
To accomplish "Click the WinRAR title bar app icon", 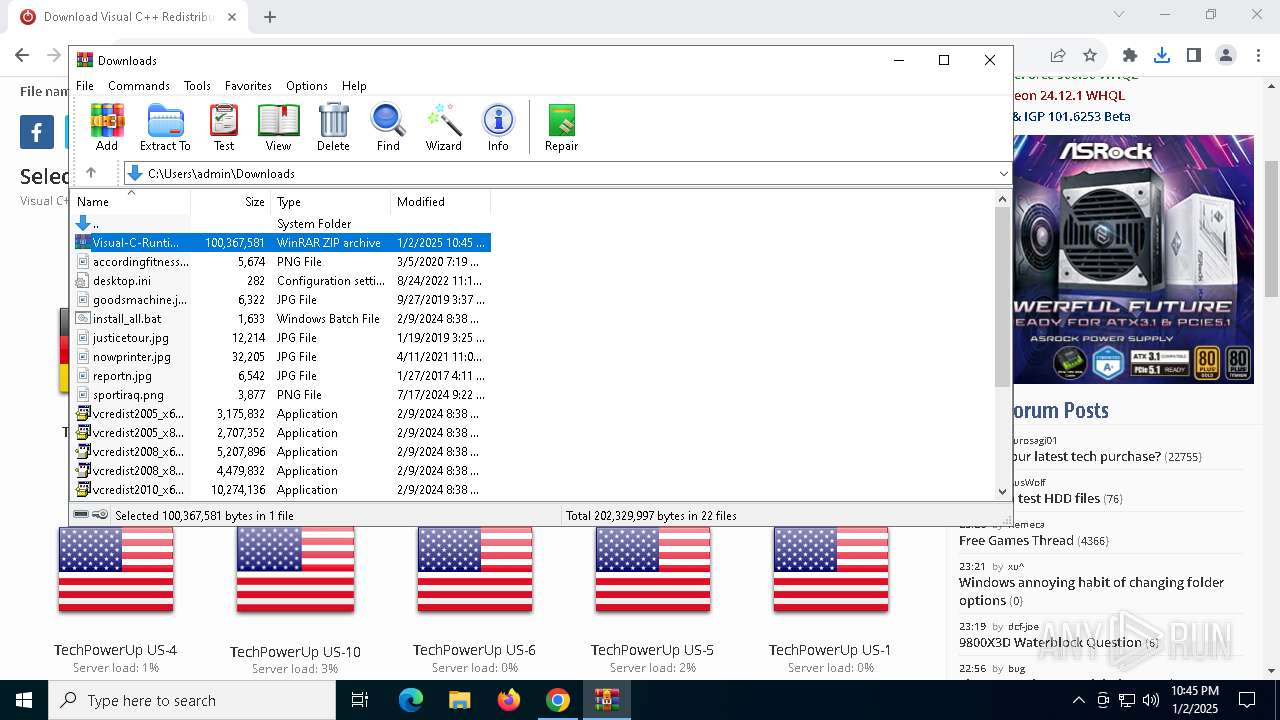I will 85,60.
